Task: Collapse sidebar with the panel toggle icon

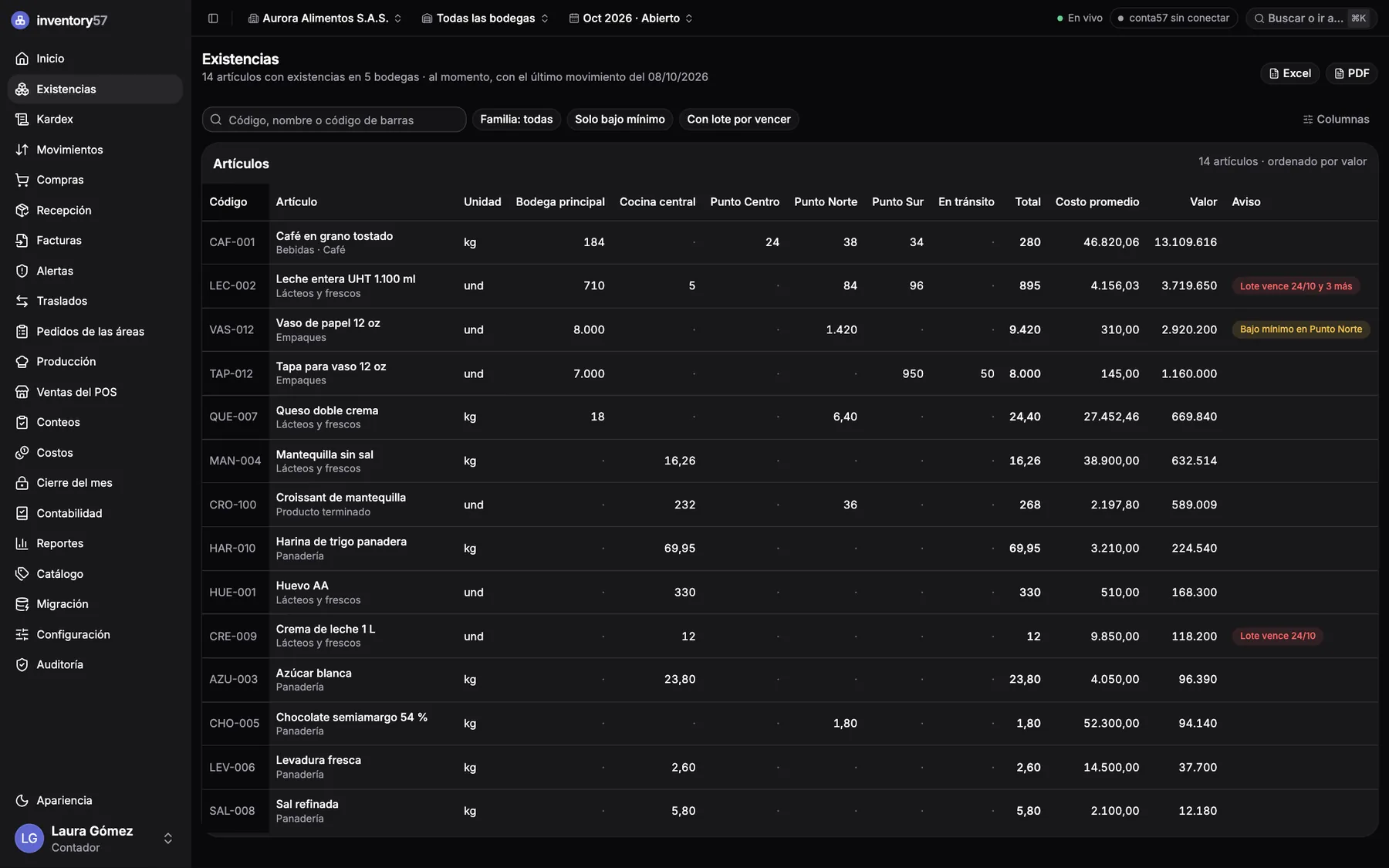Action: tap(213, 18)
